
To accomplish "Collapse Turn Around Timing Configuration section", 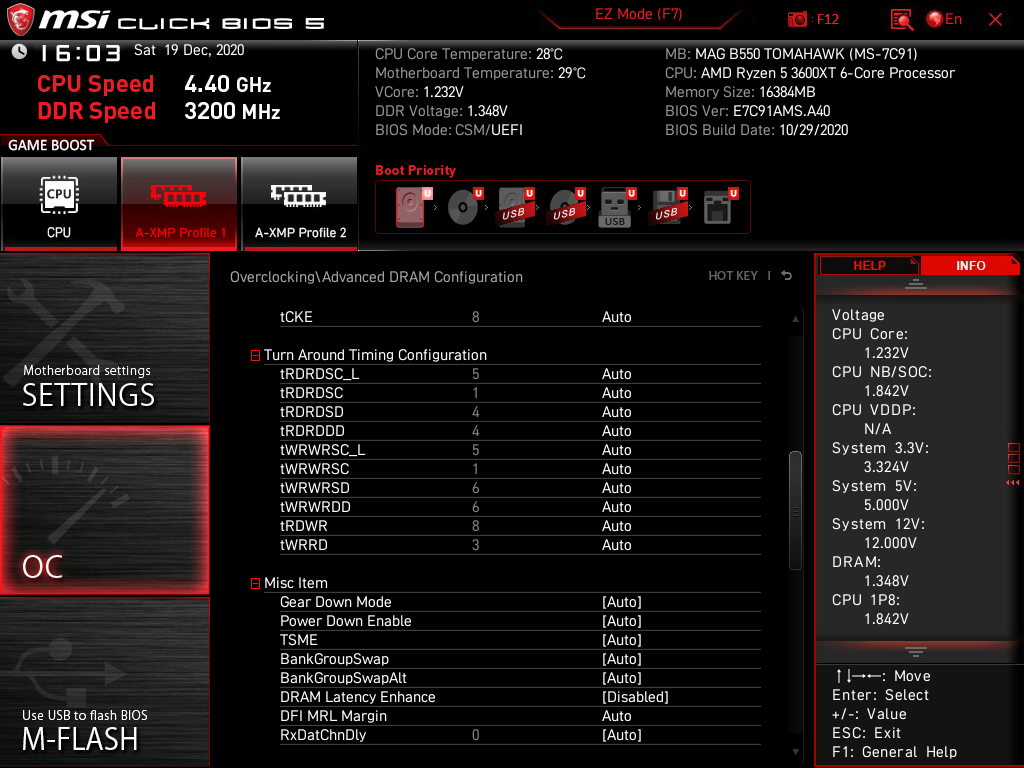I will coord(255,355).
